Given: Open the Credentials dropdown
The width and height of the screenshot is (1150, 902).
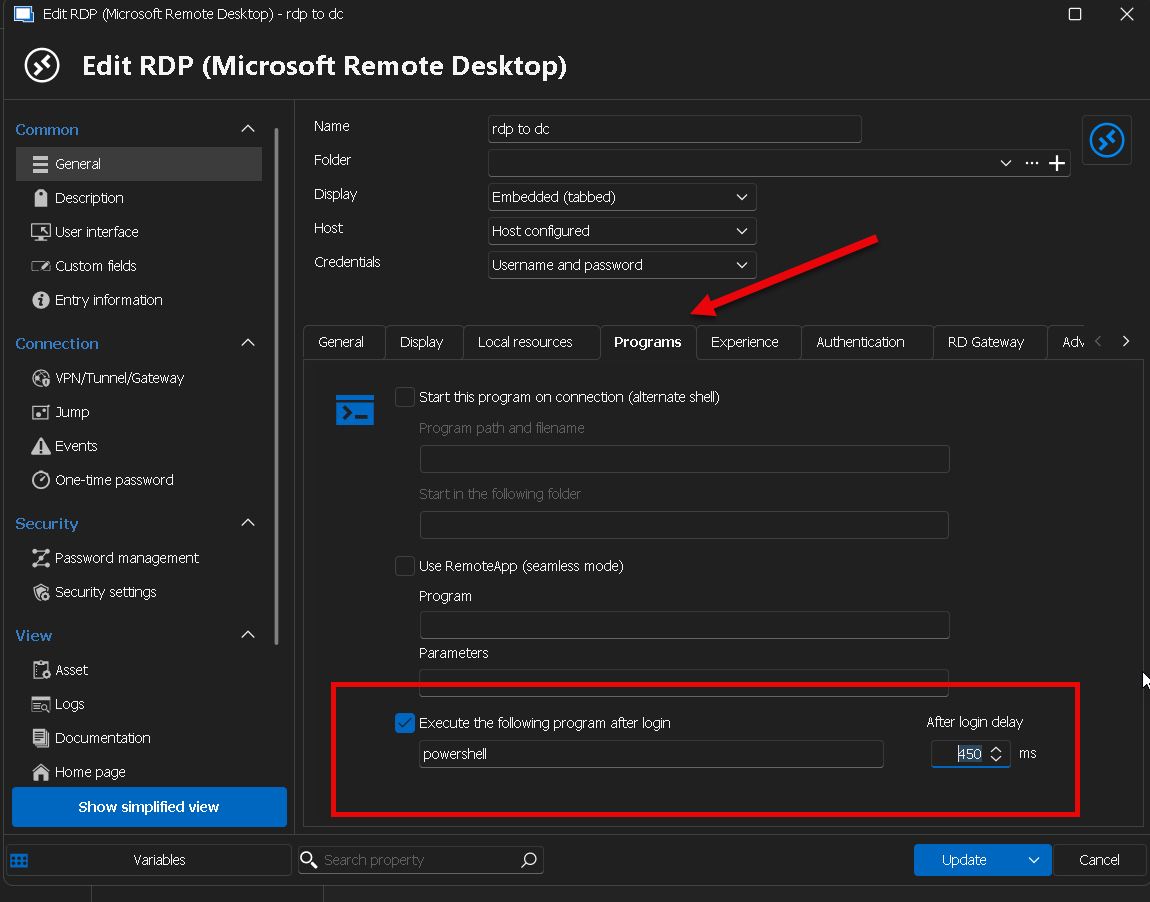Looking at the screenshot, I should [622, 265].
